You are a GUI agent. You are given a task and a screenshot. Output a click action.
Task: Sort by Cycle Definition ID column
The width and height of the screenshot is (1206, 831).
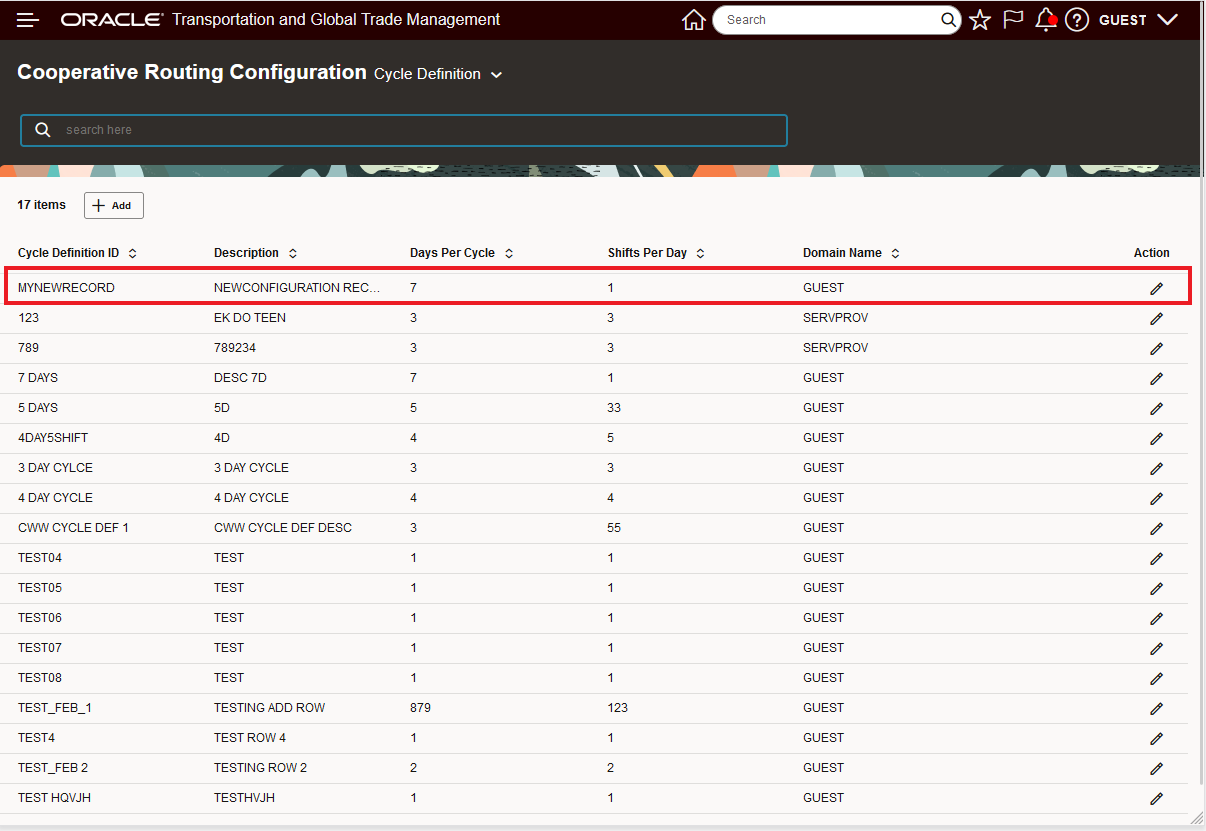click(x=132, y=254)
